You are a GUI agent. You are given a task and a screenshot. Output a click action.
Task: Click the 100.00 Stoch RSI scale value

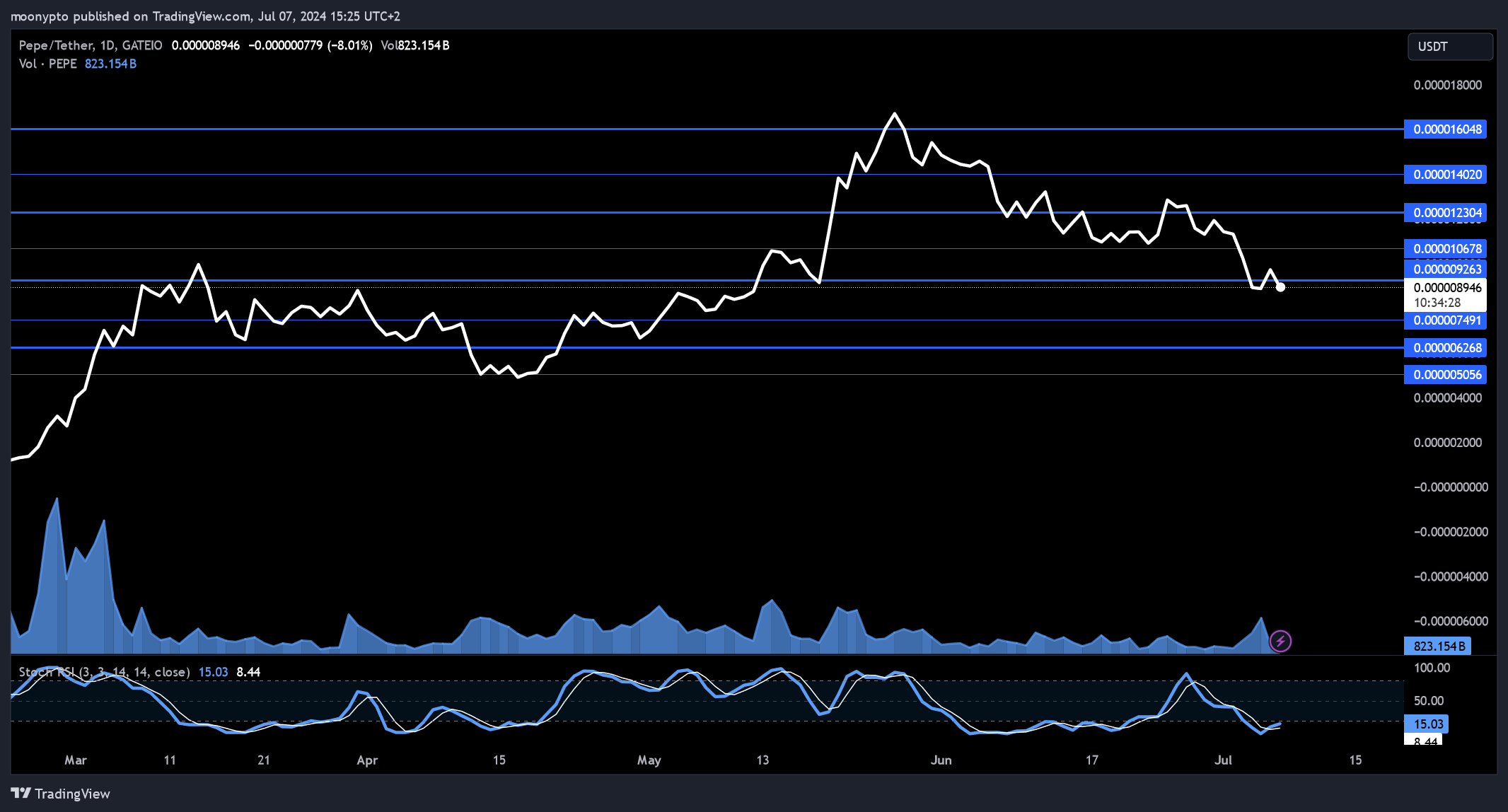(1432, 668)
